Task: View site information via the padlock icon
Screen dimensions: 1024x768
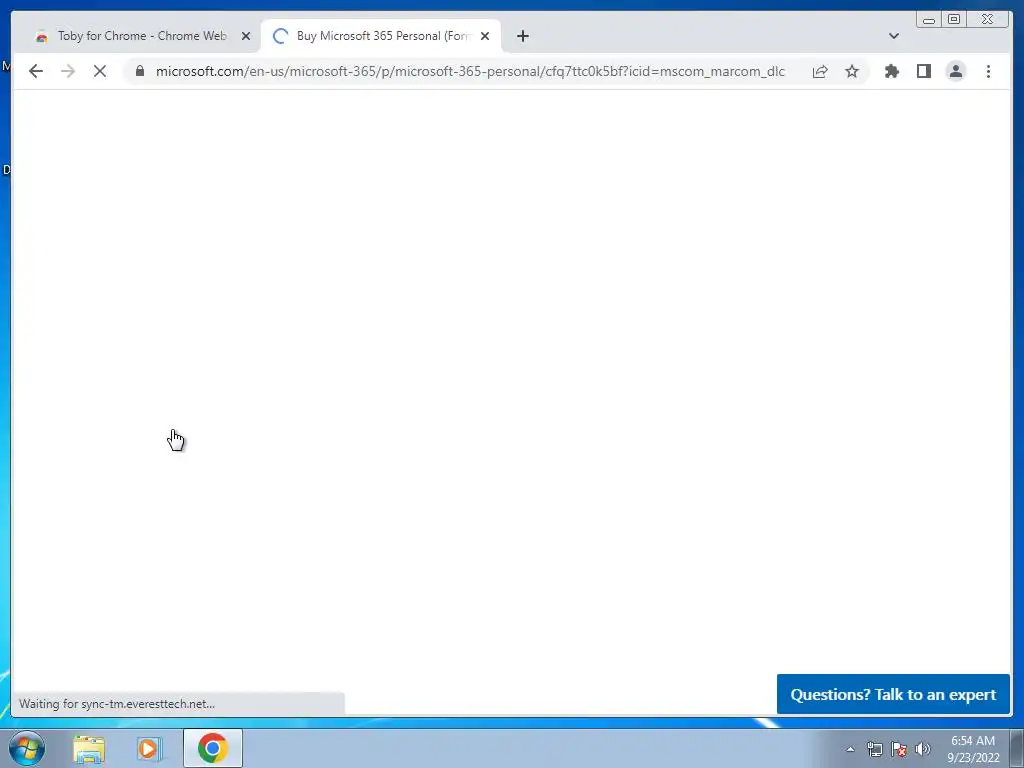Action: (140, 71)
